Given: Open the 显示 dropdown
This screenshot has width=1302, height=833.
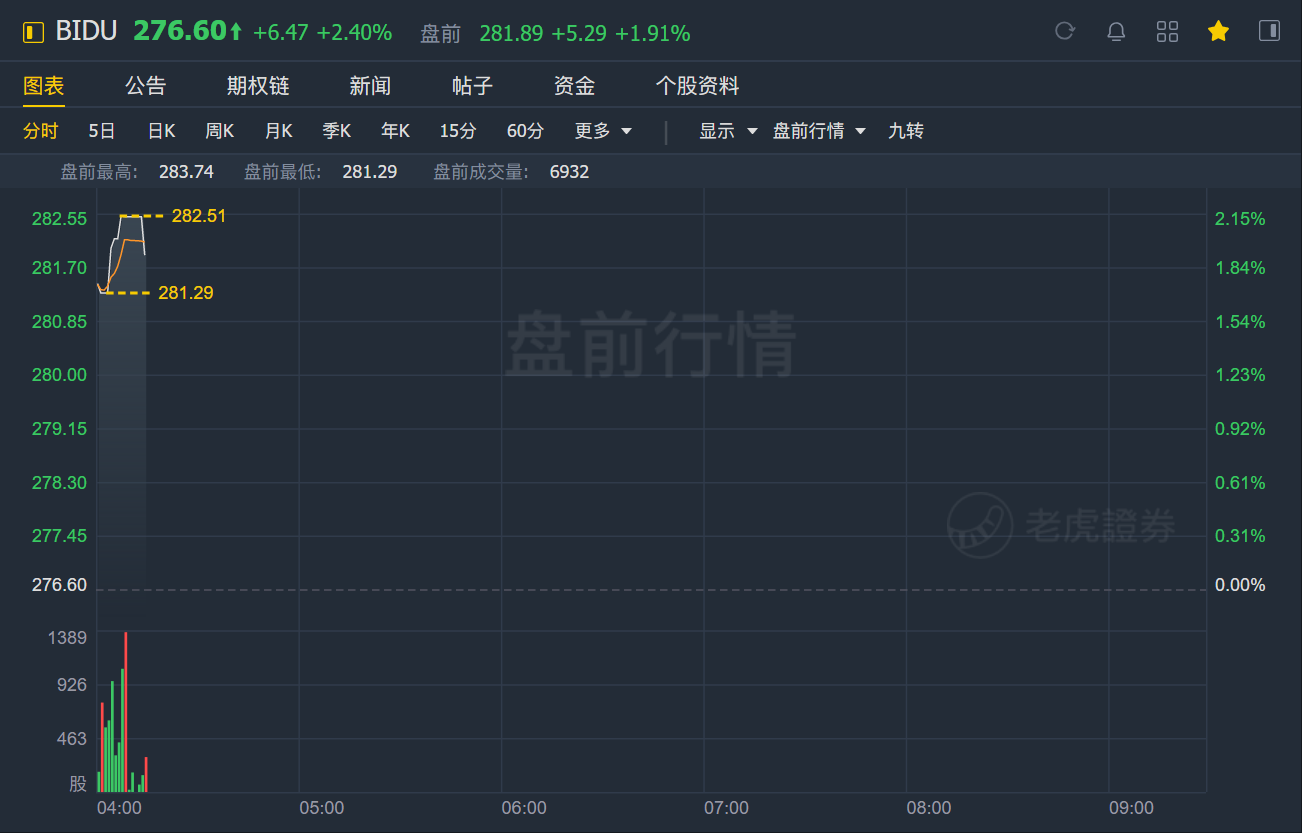Looking at the screenshot, I should coord(728,131).
